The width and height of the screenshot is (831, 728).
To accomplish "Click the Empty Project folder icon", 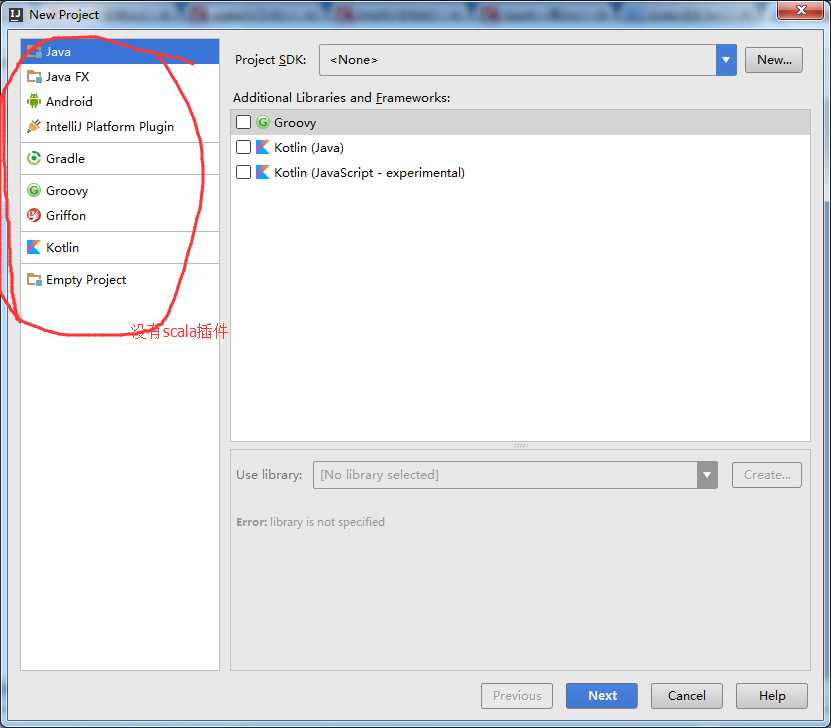I will point(34,279).
